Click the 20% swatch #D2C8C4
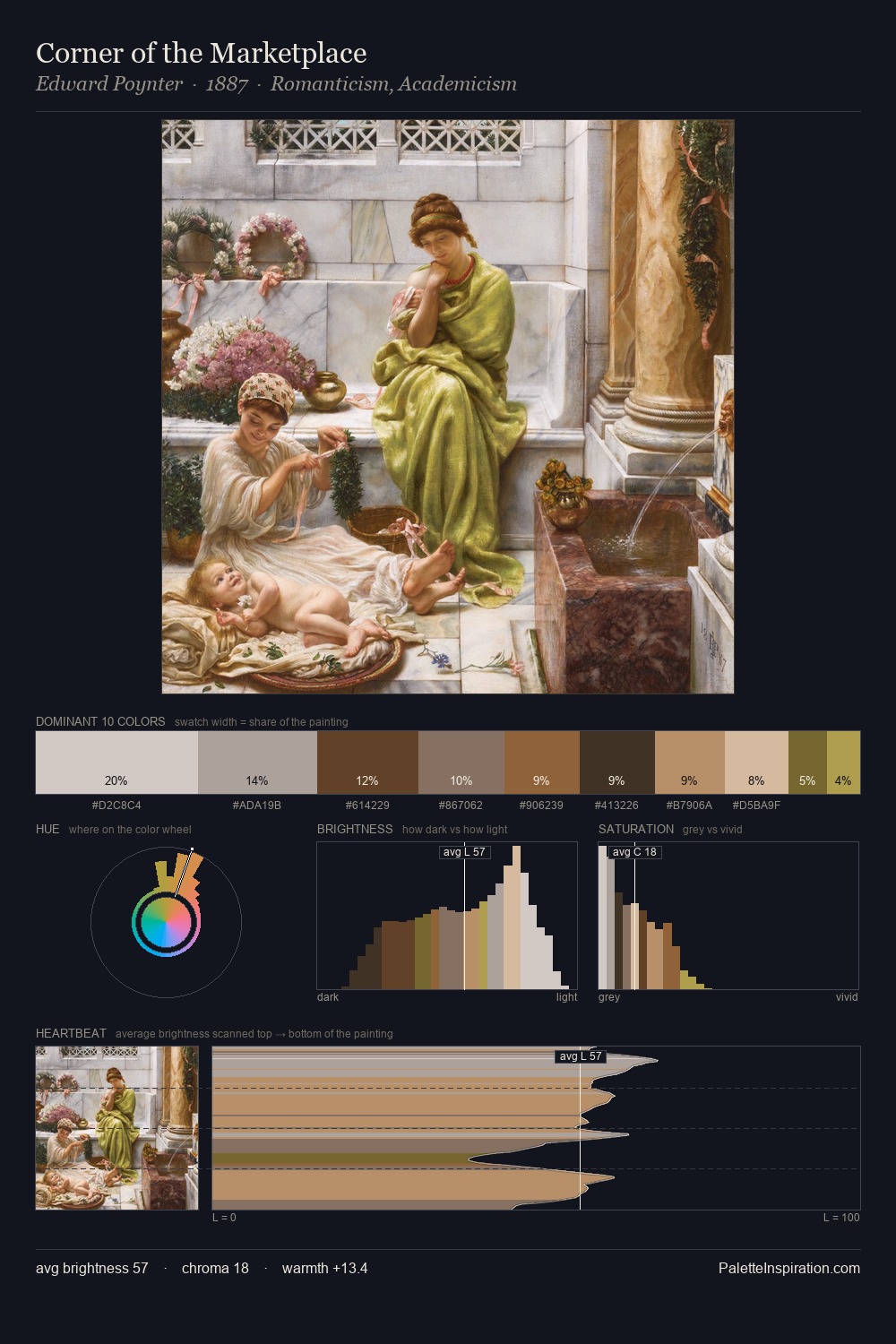This screenshot has height=1344, width=896. 116,762
